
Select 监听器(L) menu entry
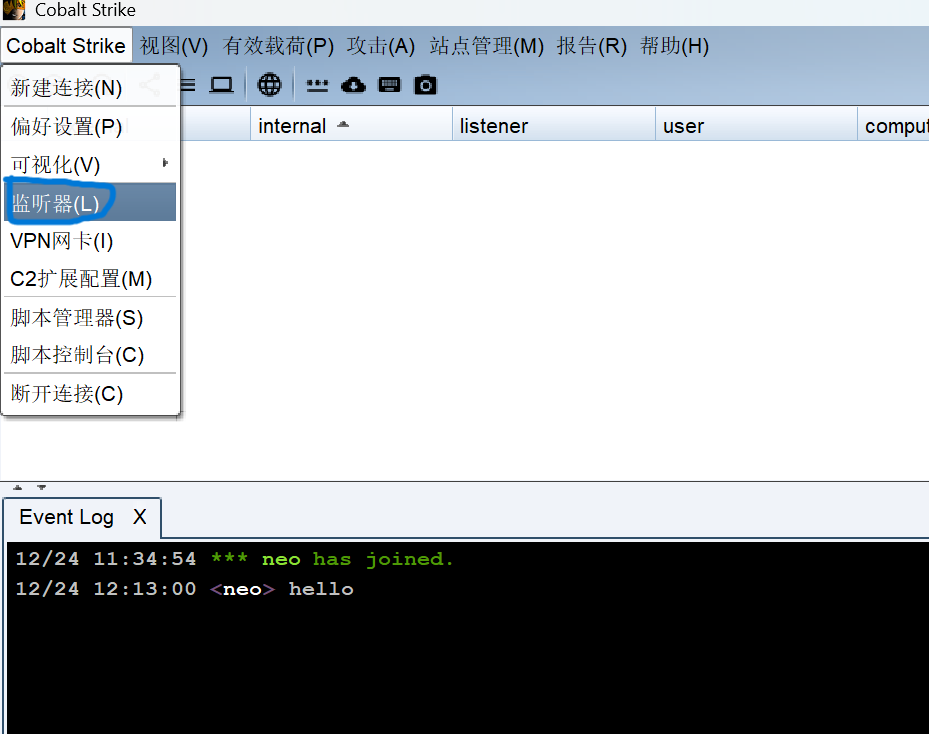pyautogui.click(x=90, y=203)
